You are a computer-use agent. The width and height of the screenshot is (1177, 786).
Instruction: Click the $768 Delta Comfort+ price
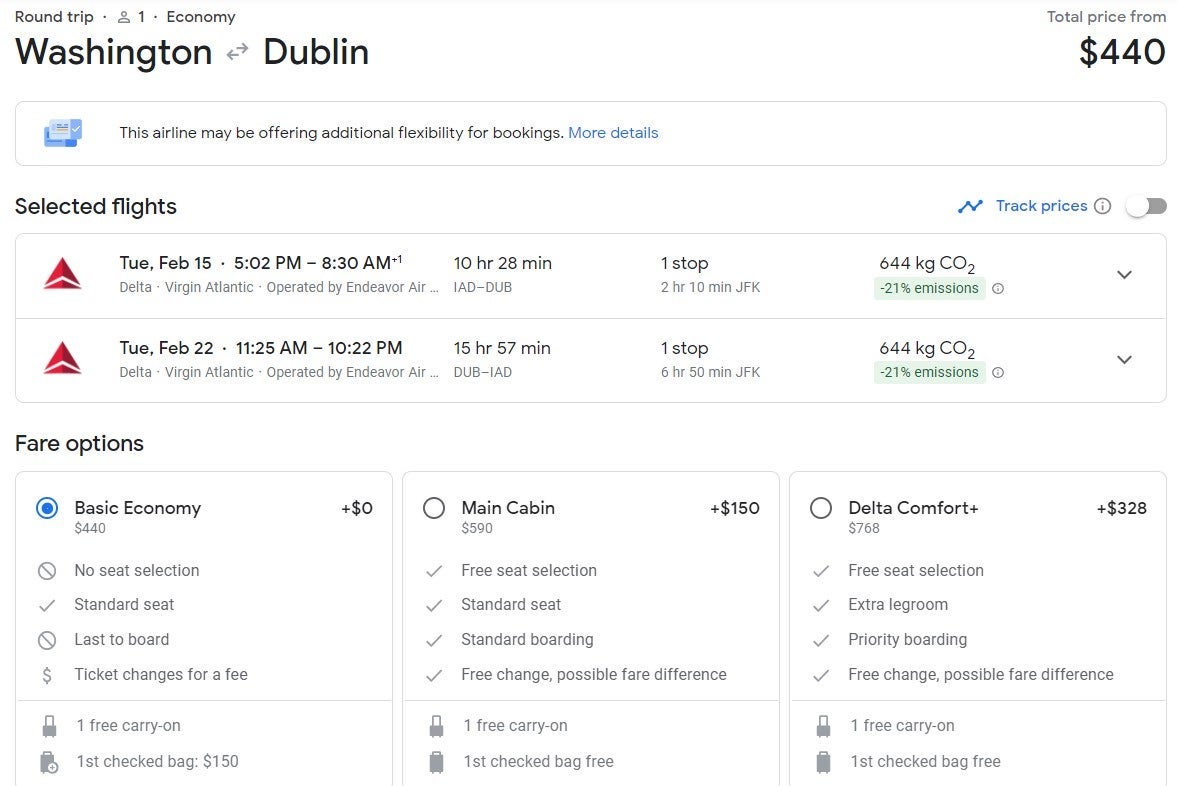click(x=864, y=529)
